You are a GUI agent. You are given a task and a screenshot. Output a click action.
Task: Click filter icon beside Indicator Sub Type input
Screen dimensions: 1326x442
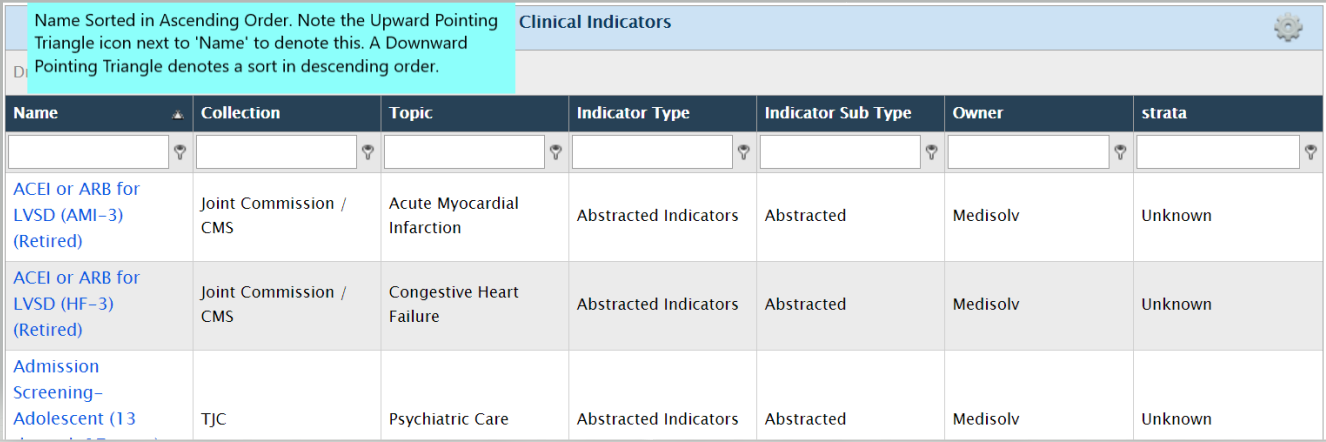(932, 152)
